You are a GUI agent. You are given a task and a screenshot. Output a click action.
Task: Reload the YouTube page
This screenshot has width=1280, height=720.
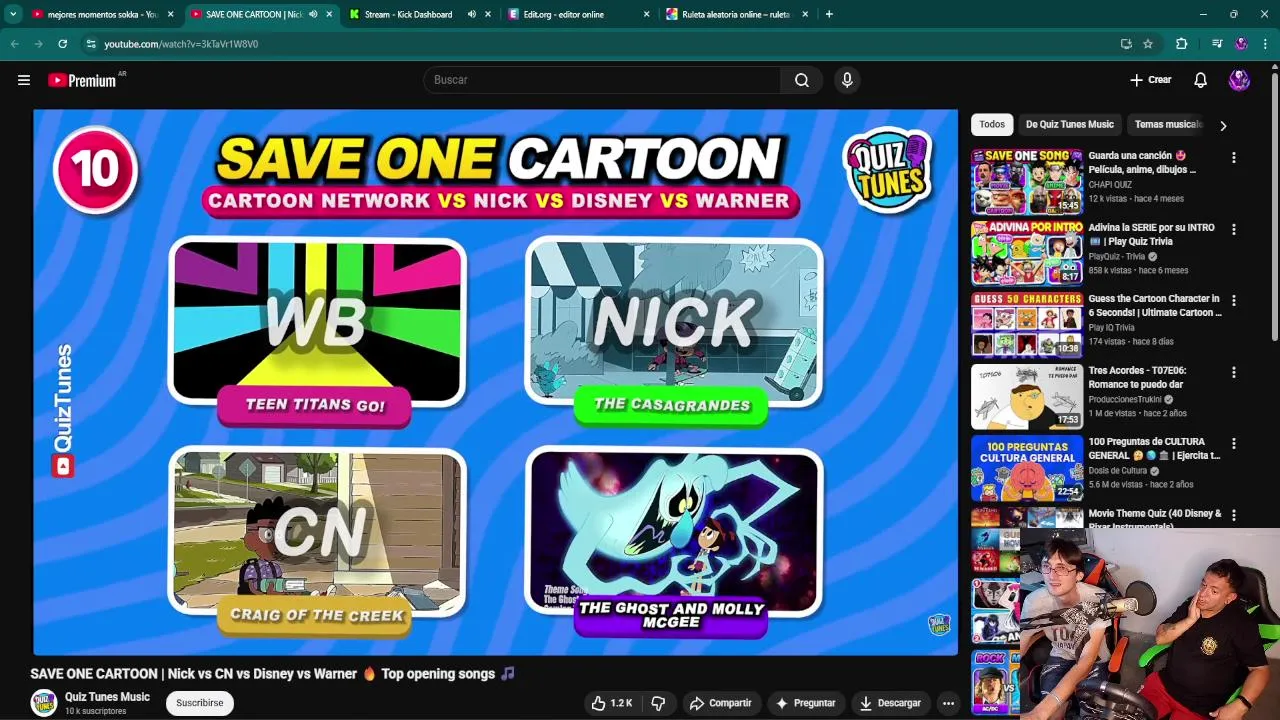[x=62, y=44]
